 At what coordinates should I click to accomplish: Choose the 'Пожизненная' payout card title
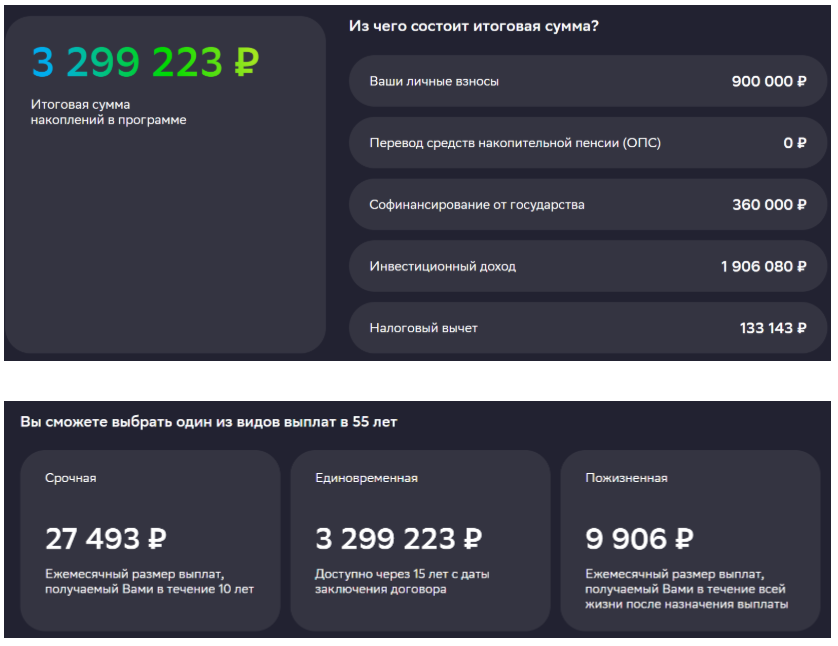click(x=626, y=478)
